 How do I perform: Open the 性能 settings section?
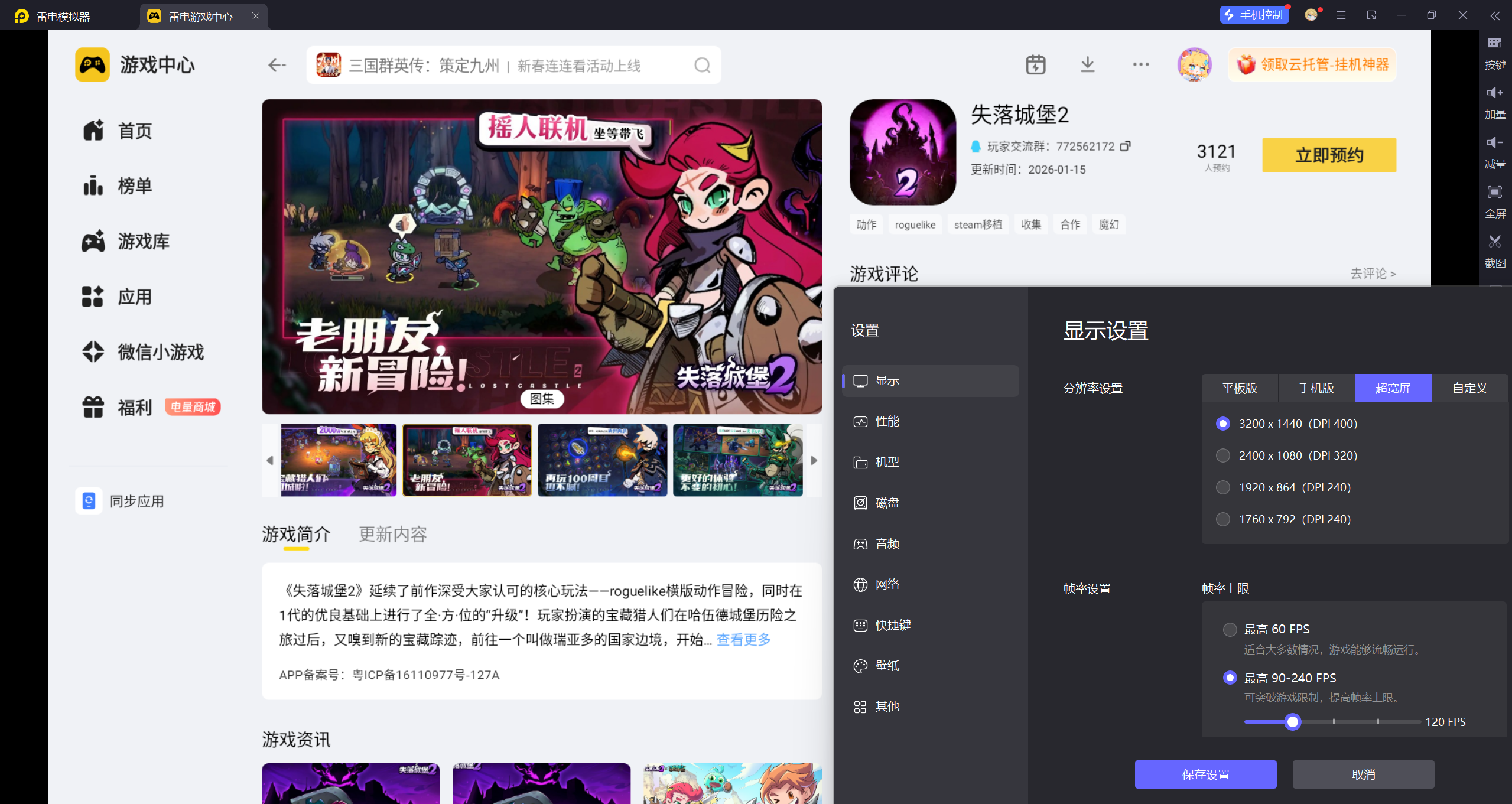coord(887,421)
